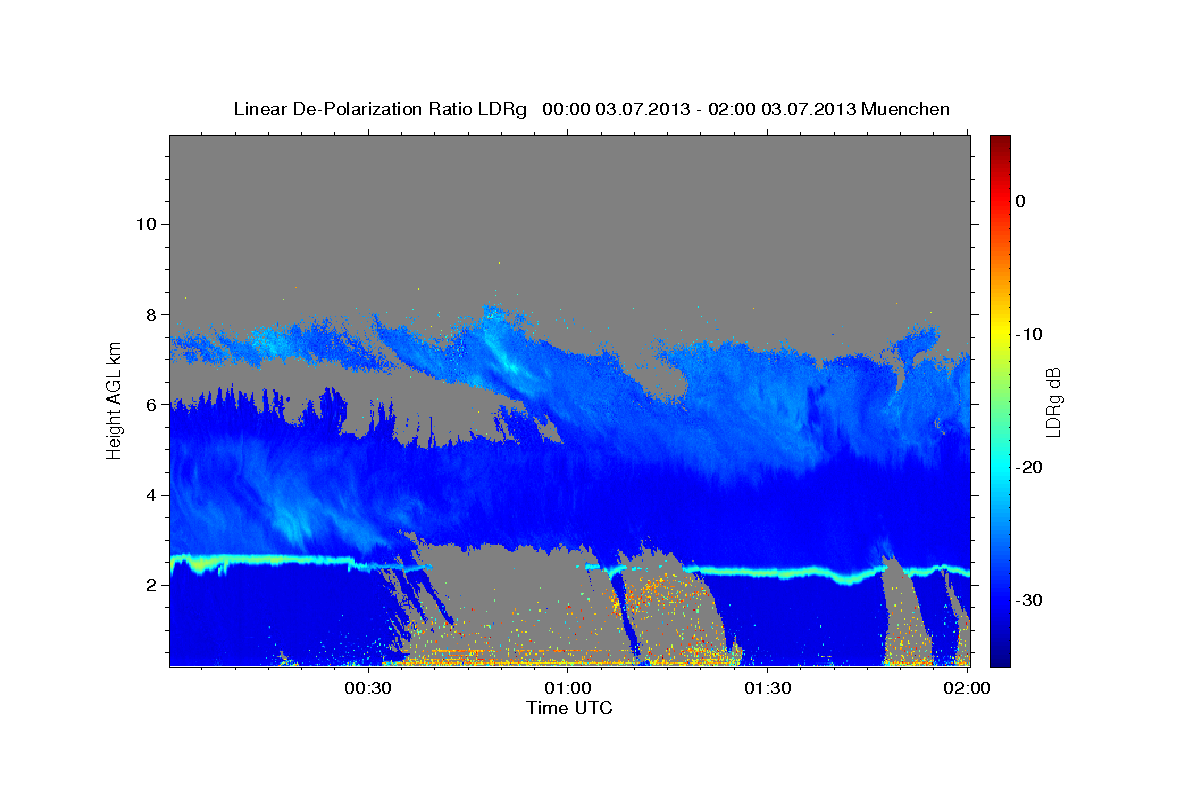Screen dimensions: 1200x800
Task: Click the 02:00 time tick label
Action: pos(968,689)
